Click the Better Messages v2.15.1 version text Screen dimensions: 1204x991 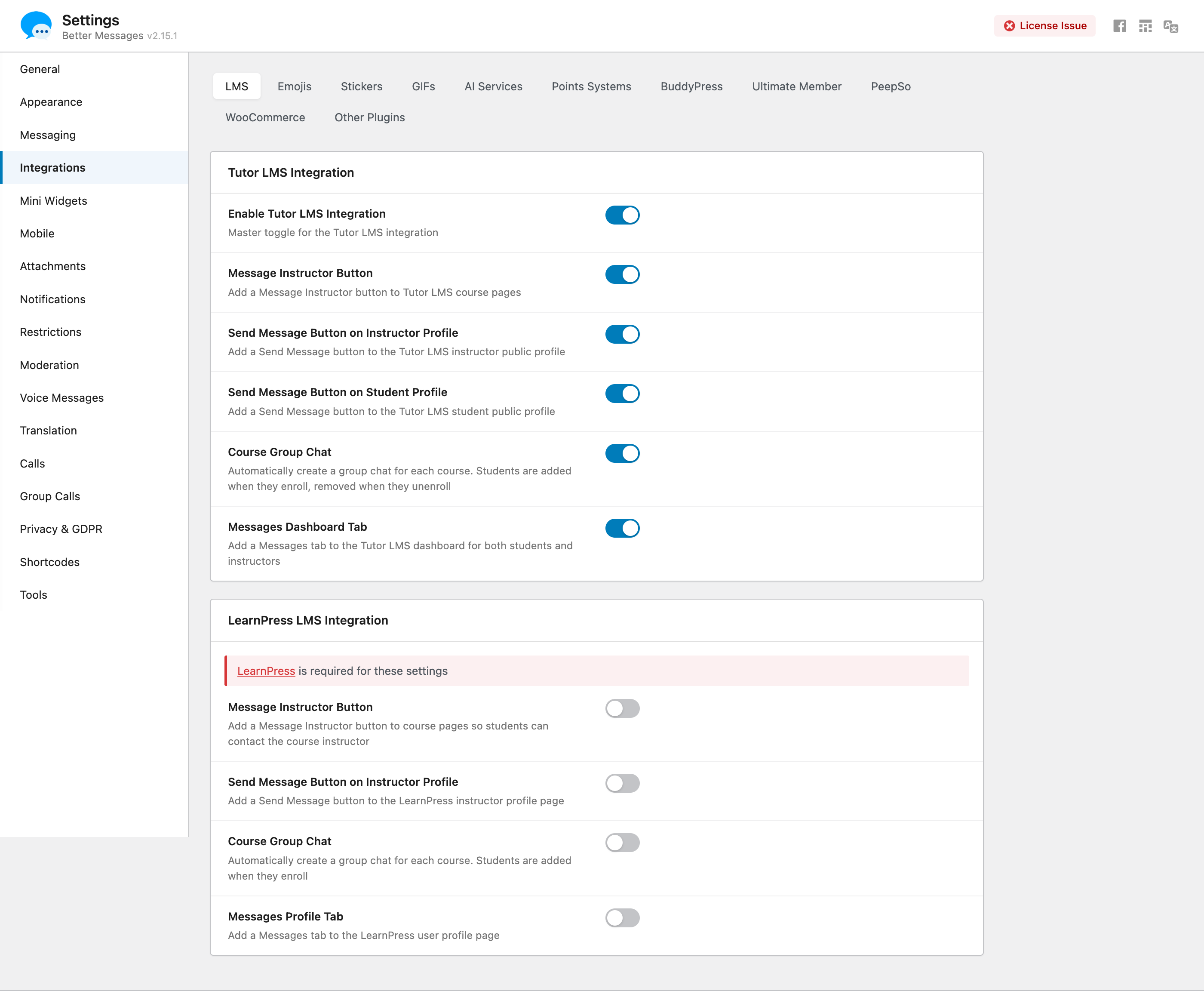[120, 36]
